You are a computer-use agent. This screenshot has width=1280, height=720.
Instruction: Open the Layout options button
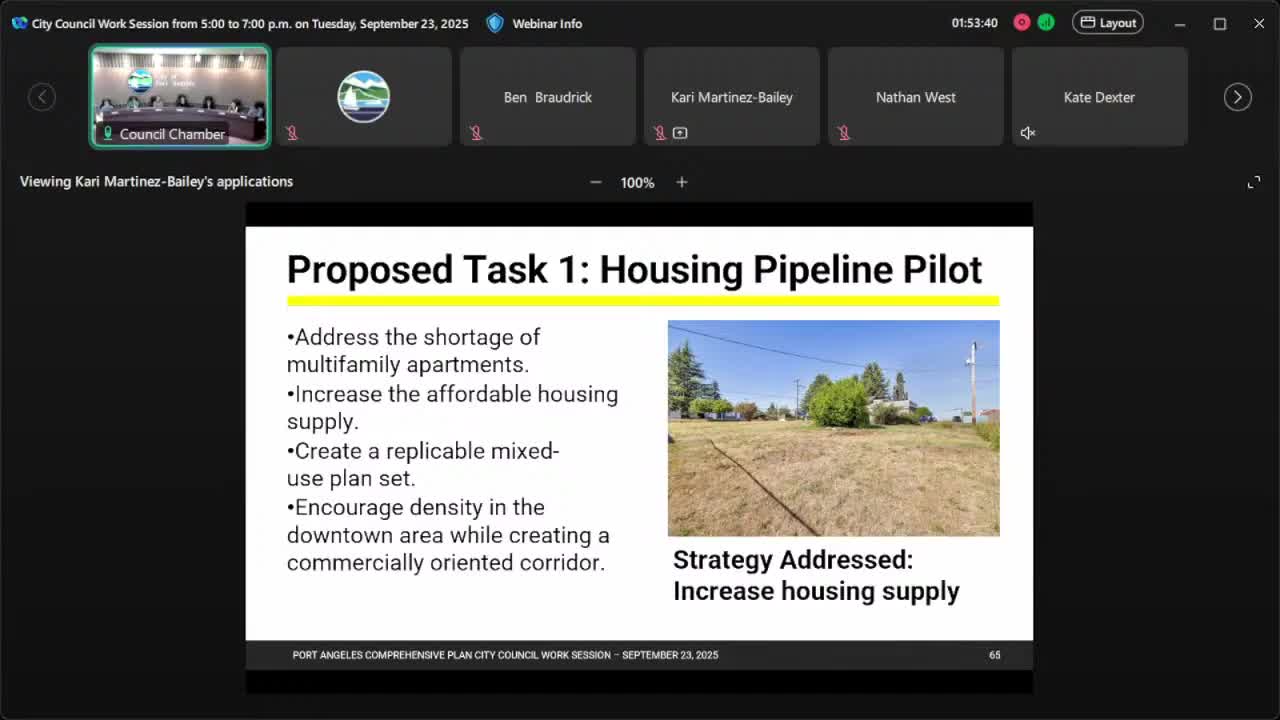click(1108, 22)
